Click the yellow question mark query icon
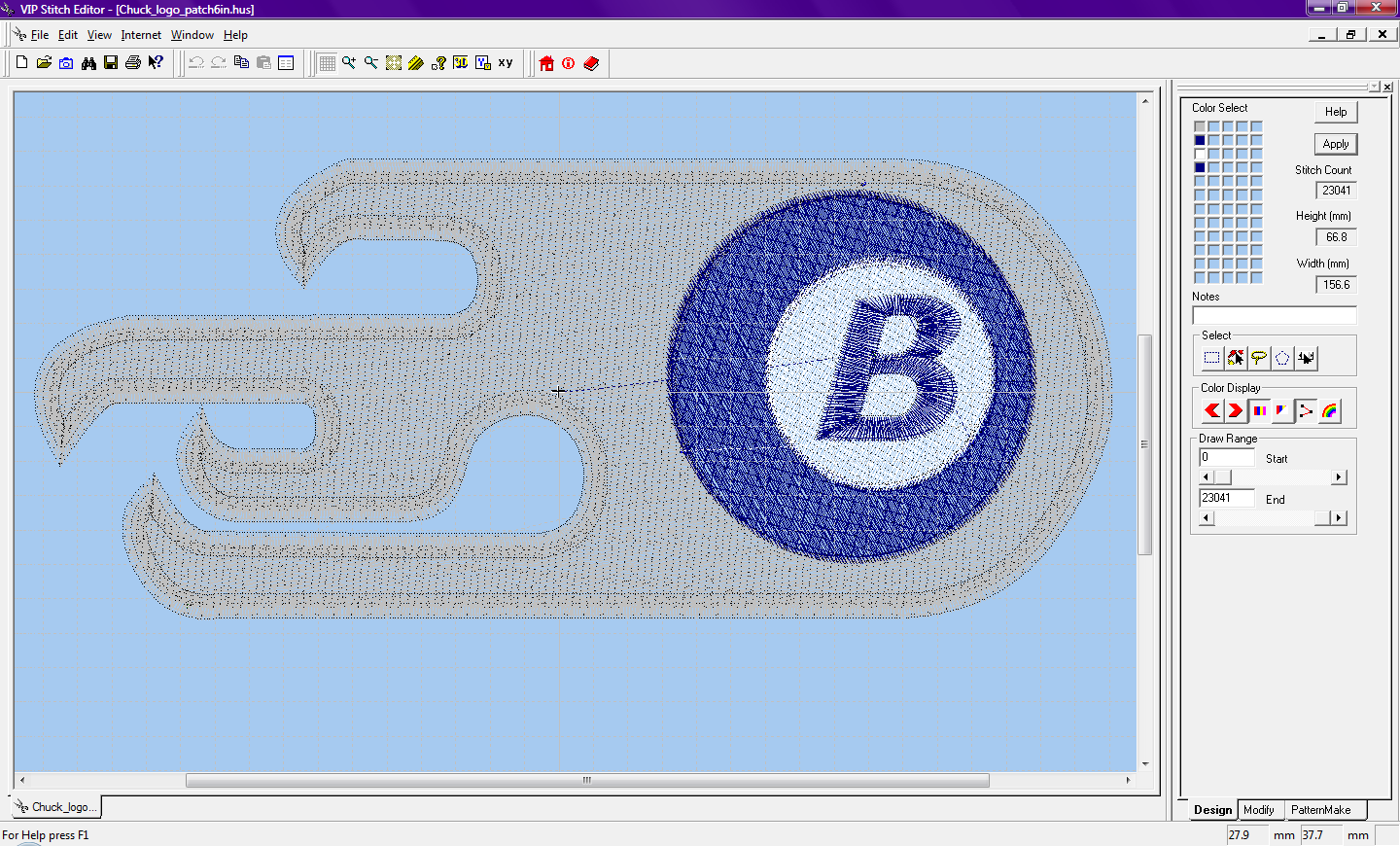1400x846 pixels. (438, 63)
